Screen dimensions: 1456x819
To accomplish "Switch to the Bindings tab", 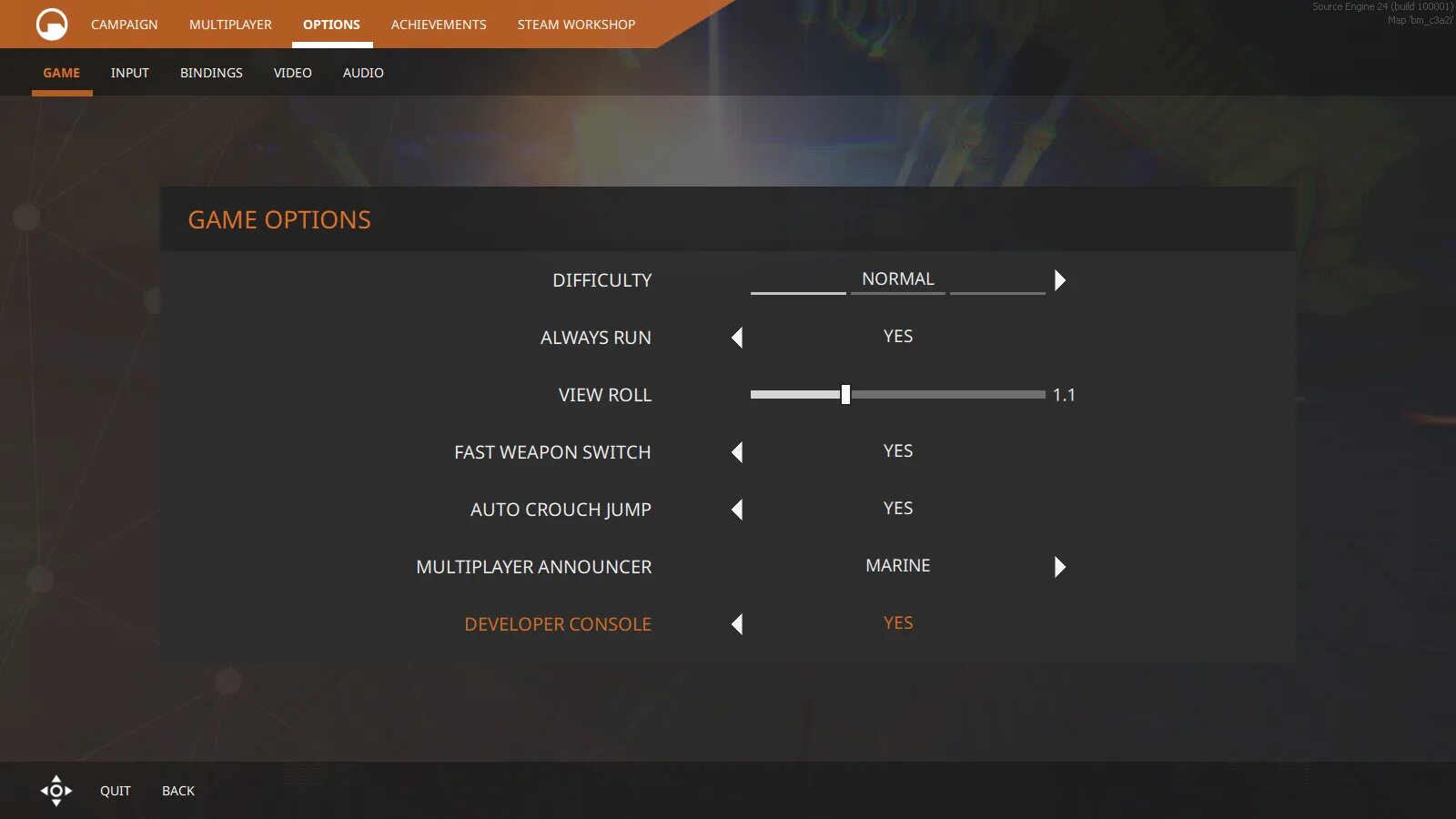I will point(211,73).
